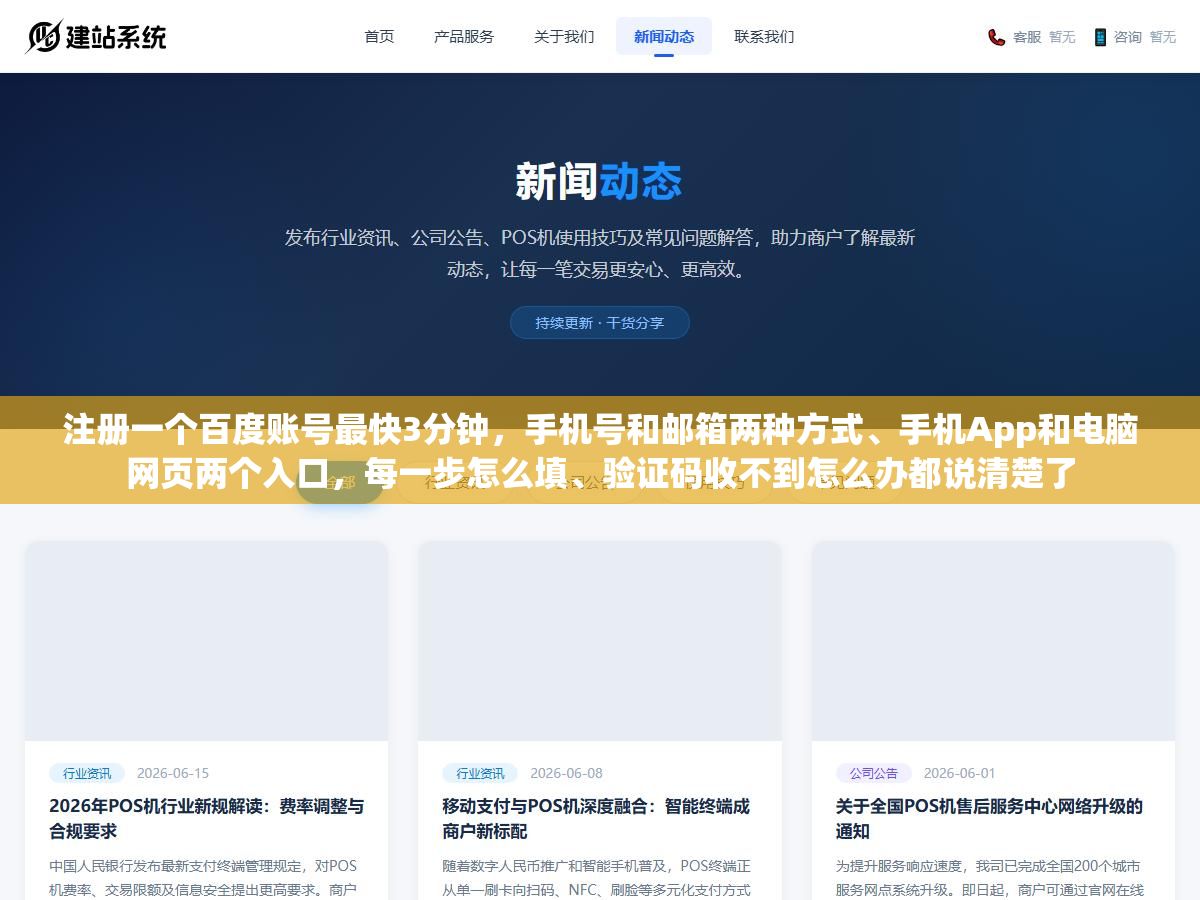Click the 建站系统 logo icon
This screenshot has width=1200, height=900.
point(44,37)
